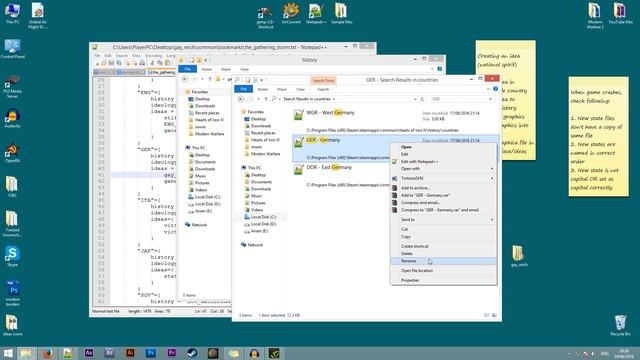Select the Search Tools contextual tab
The image size is (640, 360).
[x=324, y=80]
